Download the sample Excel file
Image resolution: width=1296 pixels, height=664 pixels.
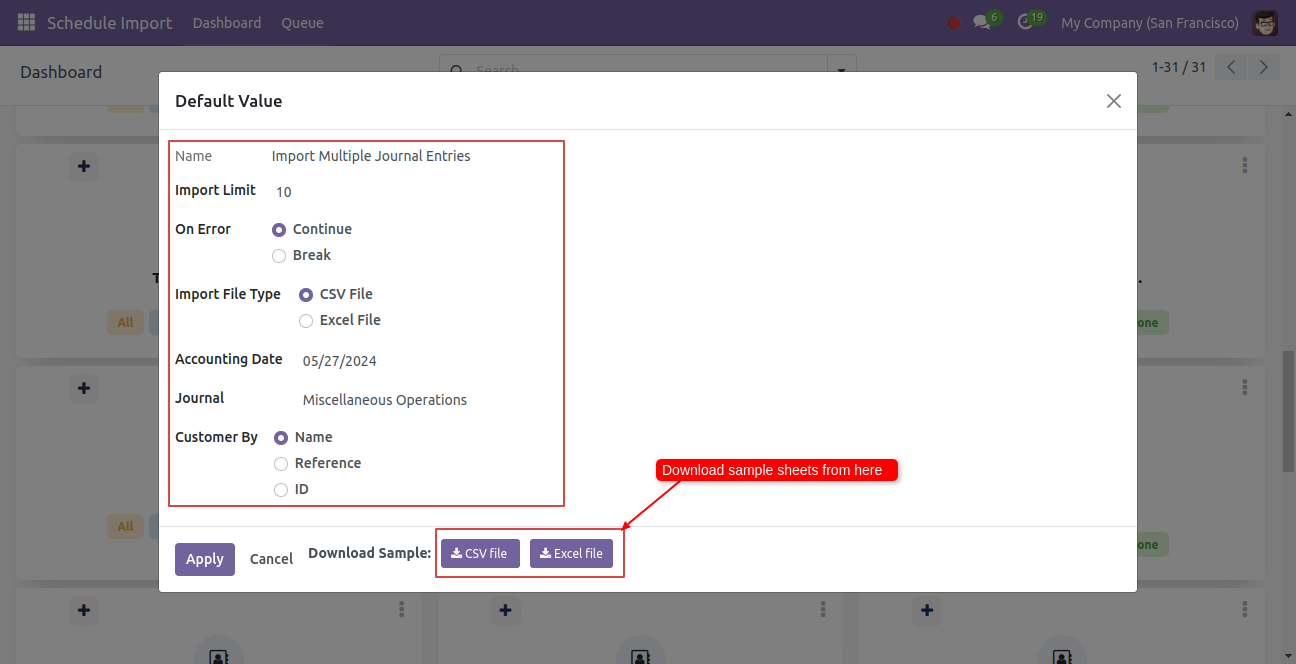click(x=571, y=553)
